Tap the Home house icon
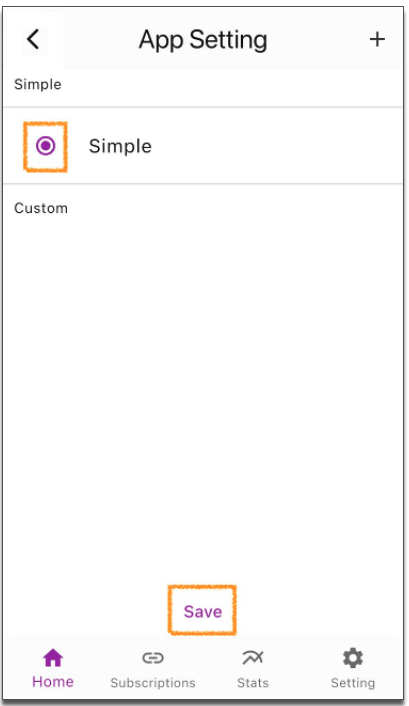Image resolution: width=409 pixels, height=706 pixels. point(53,658)
